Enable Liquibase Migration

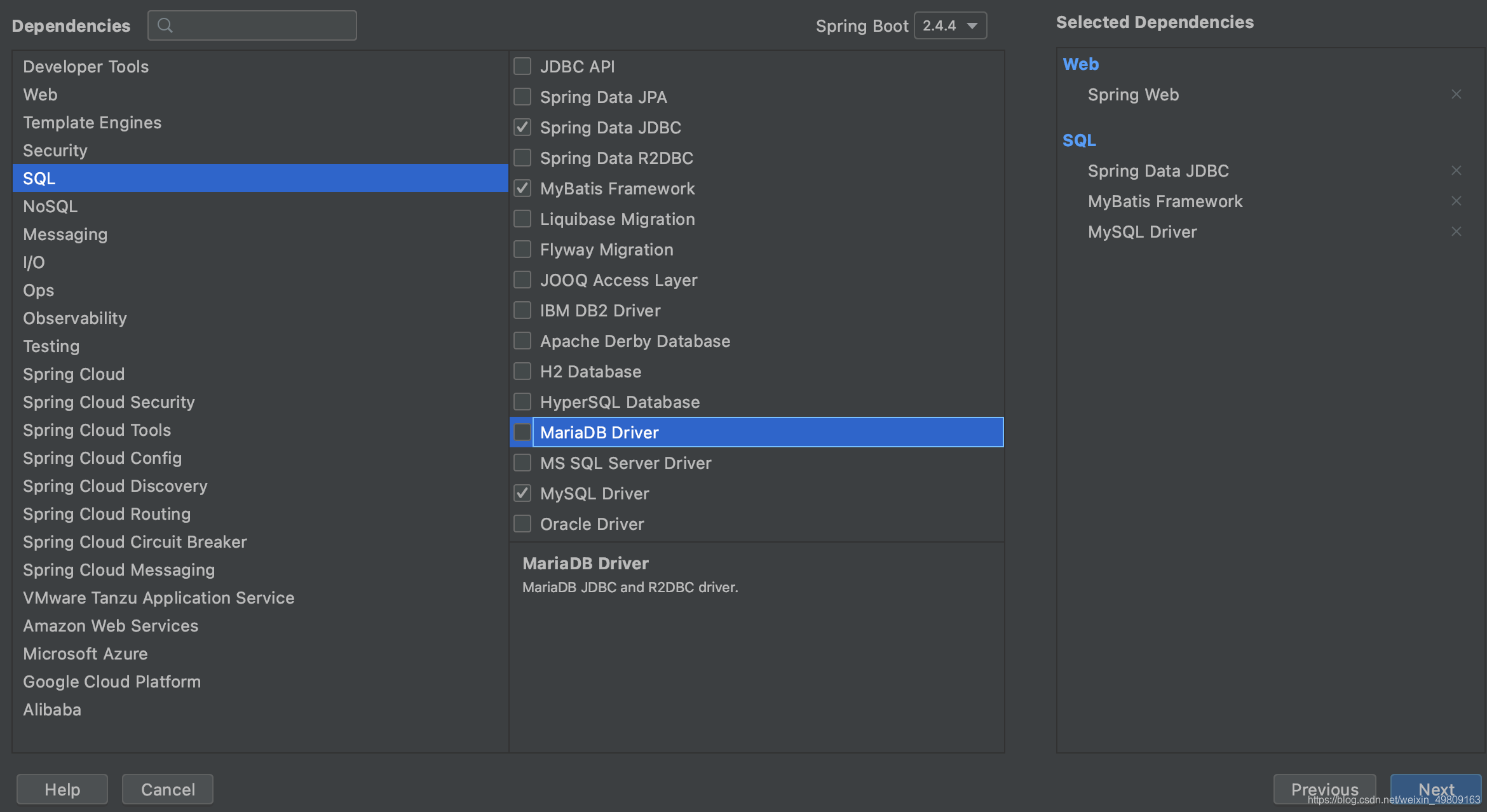pos(522,219)
